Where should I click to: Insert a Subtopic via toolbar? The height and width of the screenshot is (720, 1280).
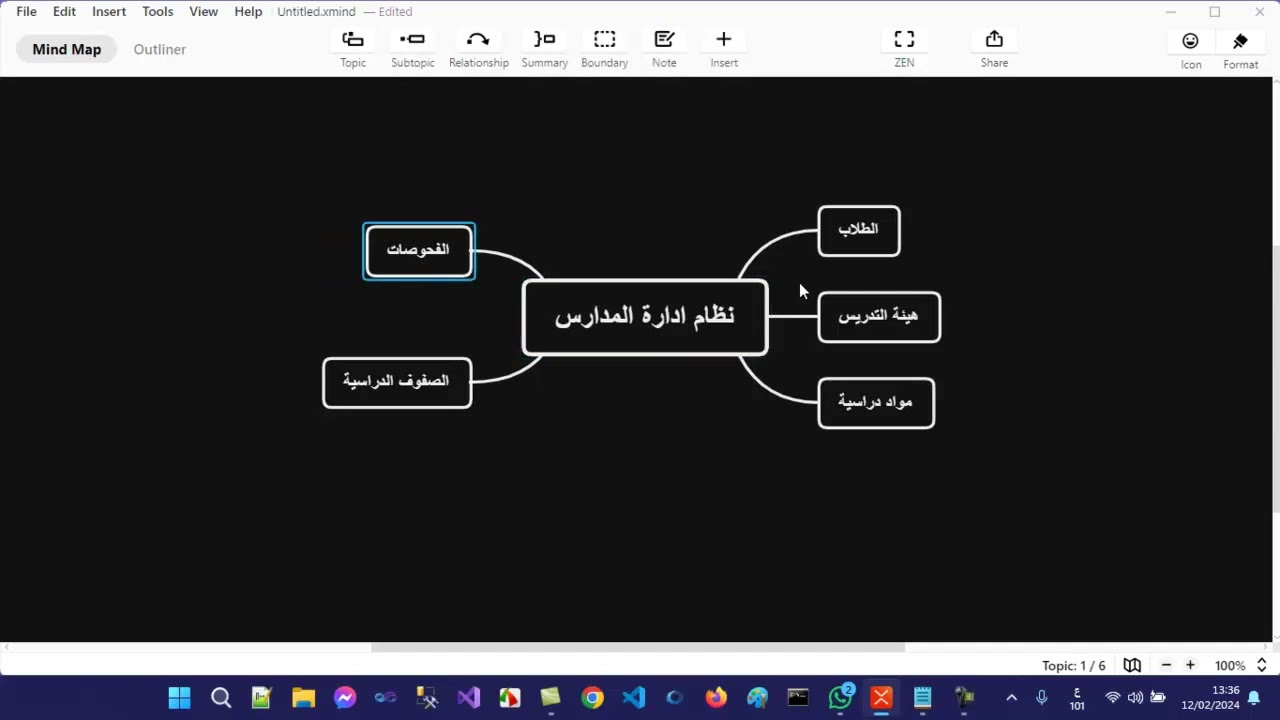coord(412,49)
